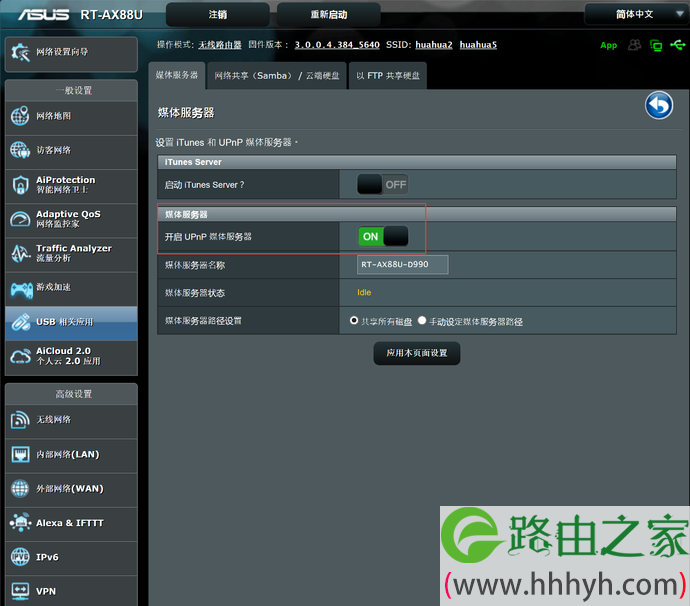Open Traffic Analyzer in sidebar

[x=71, y=253]
